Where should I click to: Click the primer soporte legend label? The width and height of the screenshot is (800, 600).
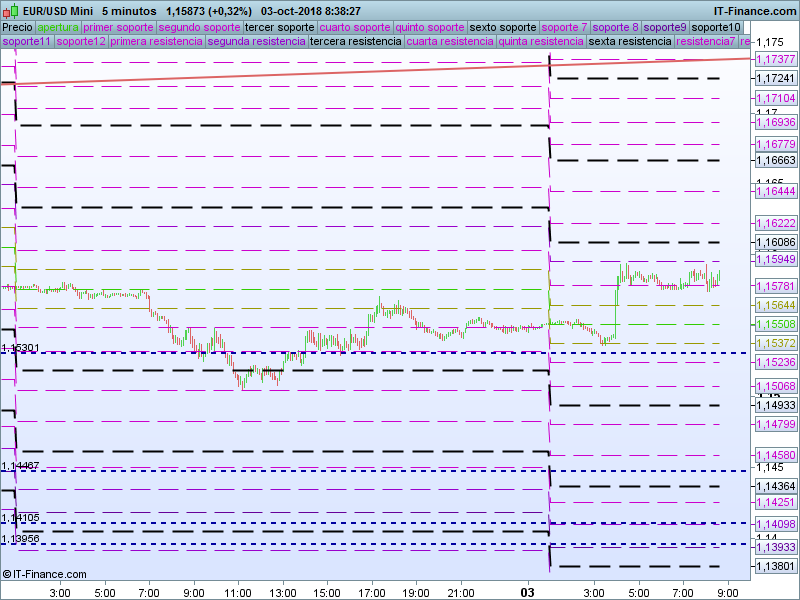[119, 27]
